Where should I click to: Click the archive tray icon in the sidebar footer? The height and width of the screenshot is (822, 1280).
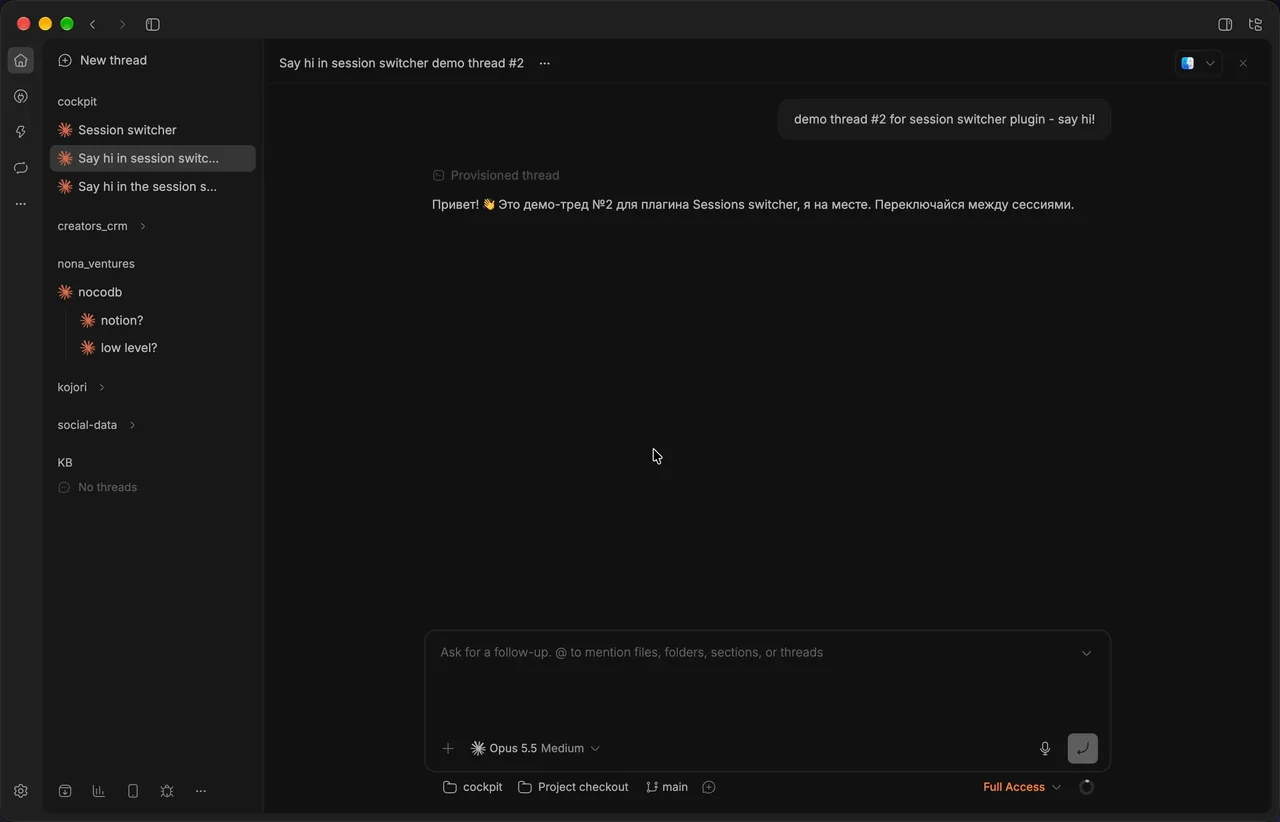point(65,791)
